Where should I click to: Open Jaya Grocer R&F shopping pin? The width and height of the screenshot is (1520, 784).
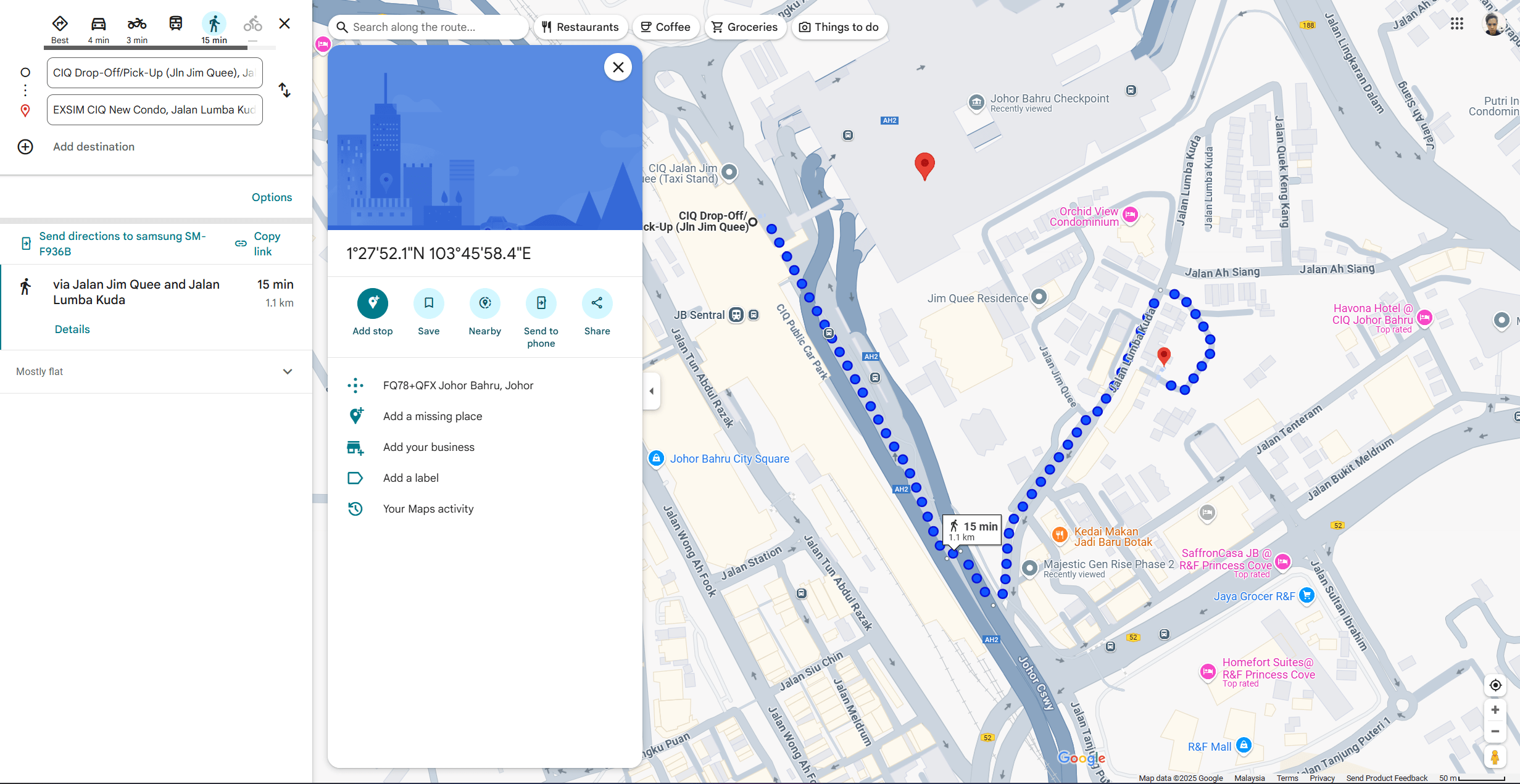1306,596
